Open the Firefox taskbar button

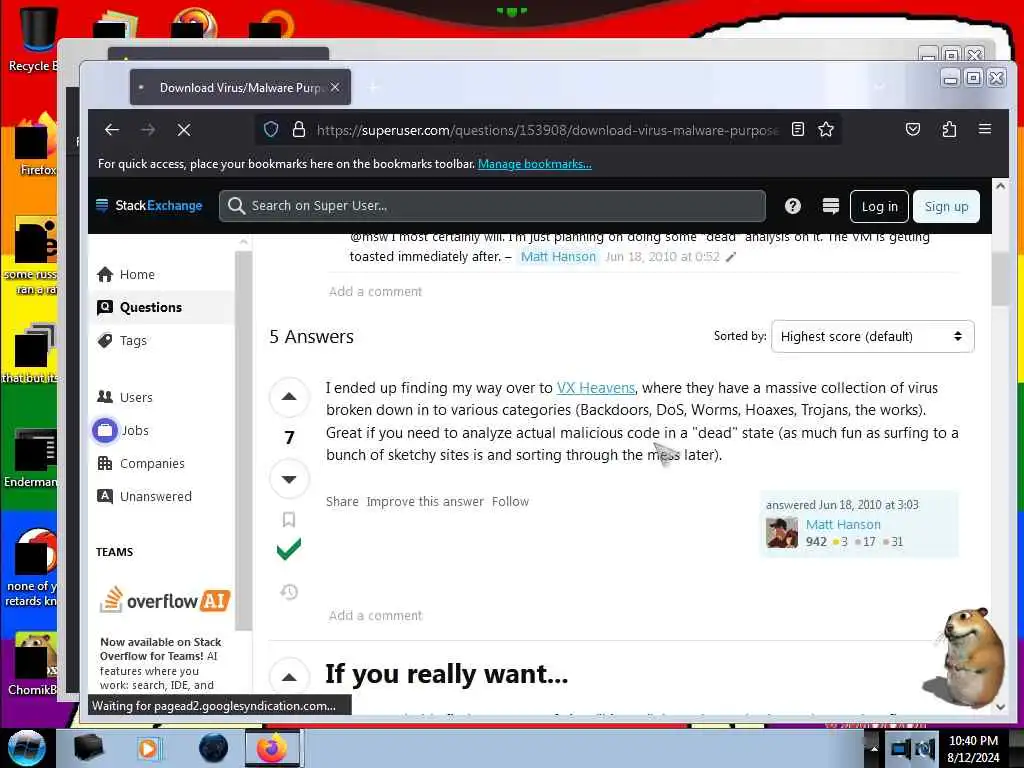click(272, 748)
